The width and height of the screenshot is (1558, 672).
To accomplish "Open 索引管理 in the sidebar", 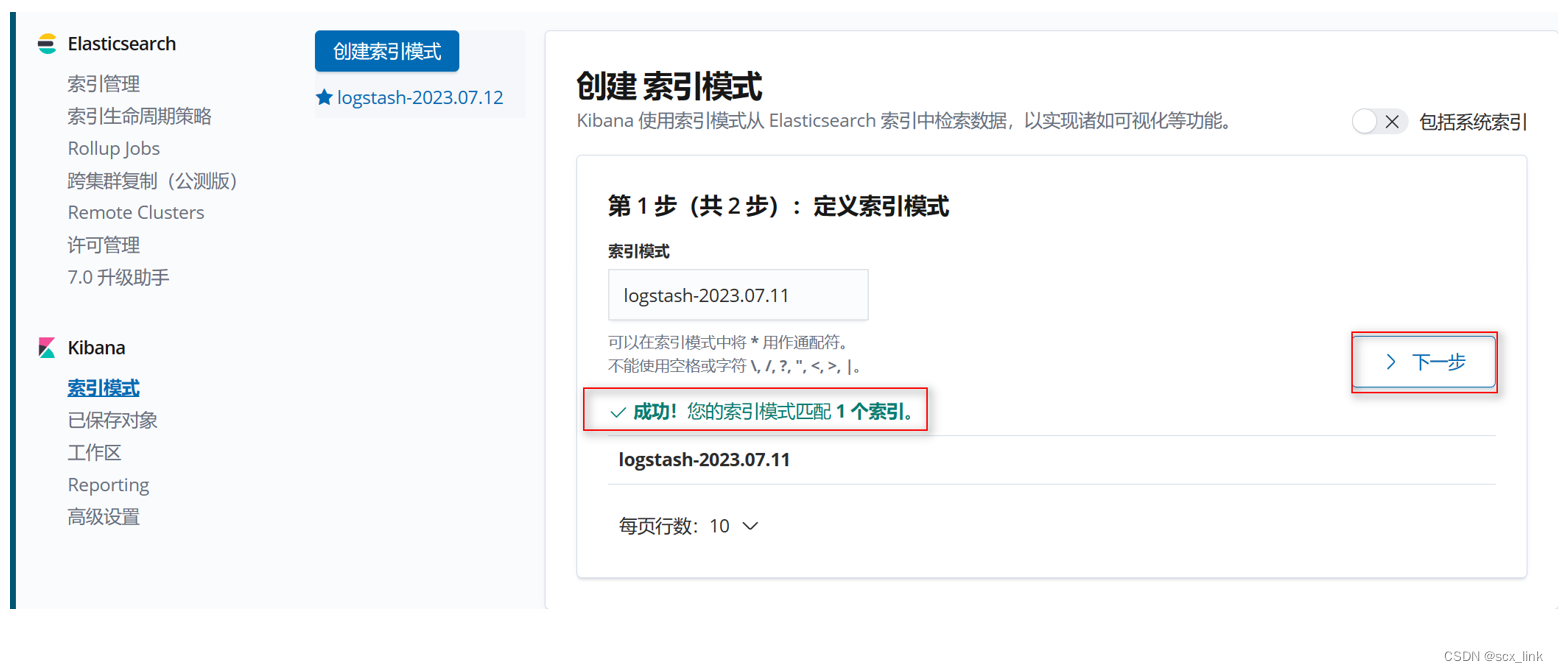I will point(104,84).
